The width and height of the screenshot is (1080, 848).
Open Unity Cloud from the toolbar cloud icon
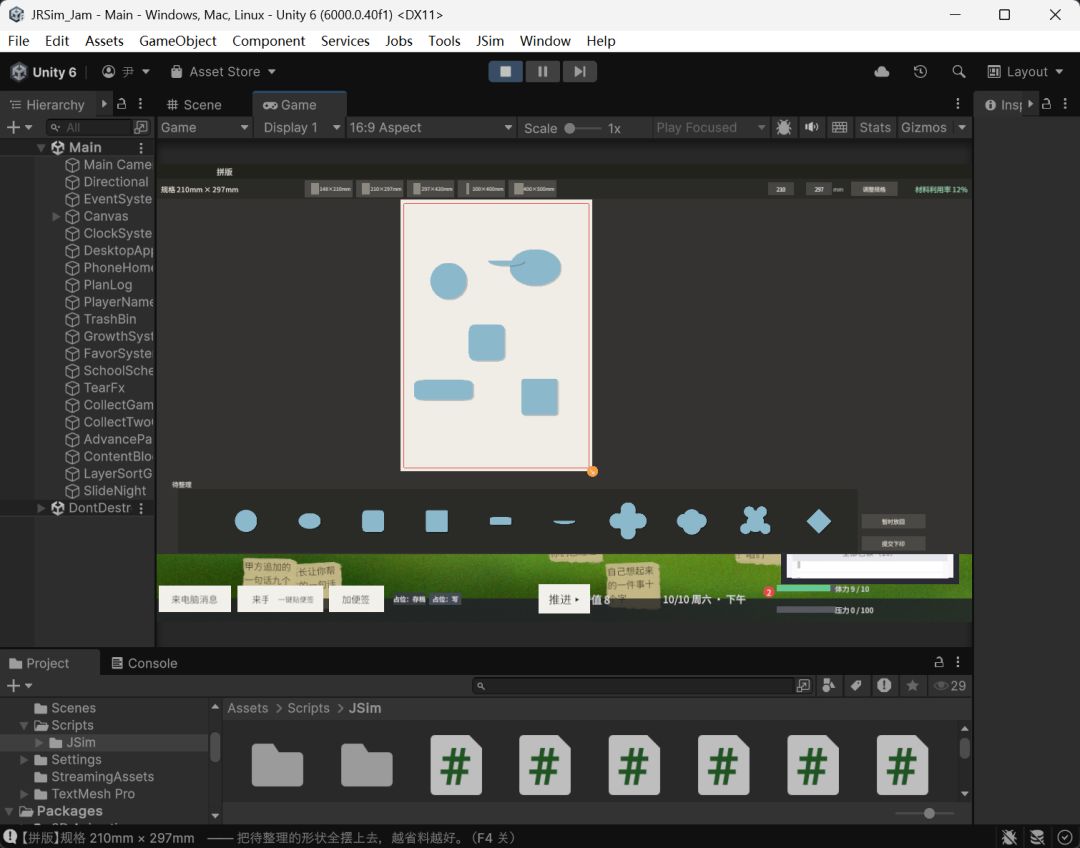coord(882,72)
